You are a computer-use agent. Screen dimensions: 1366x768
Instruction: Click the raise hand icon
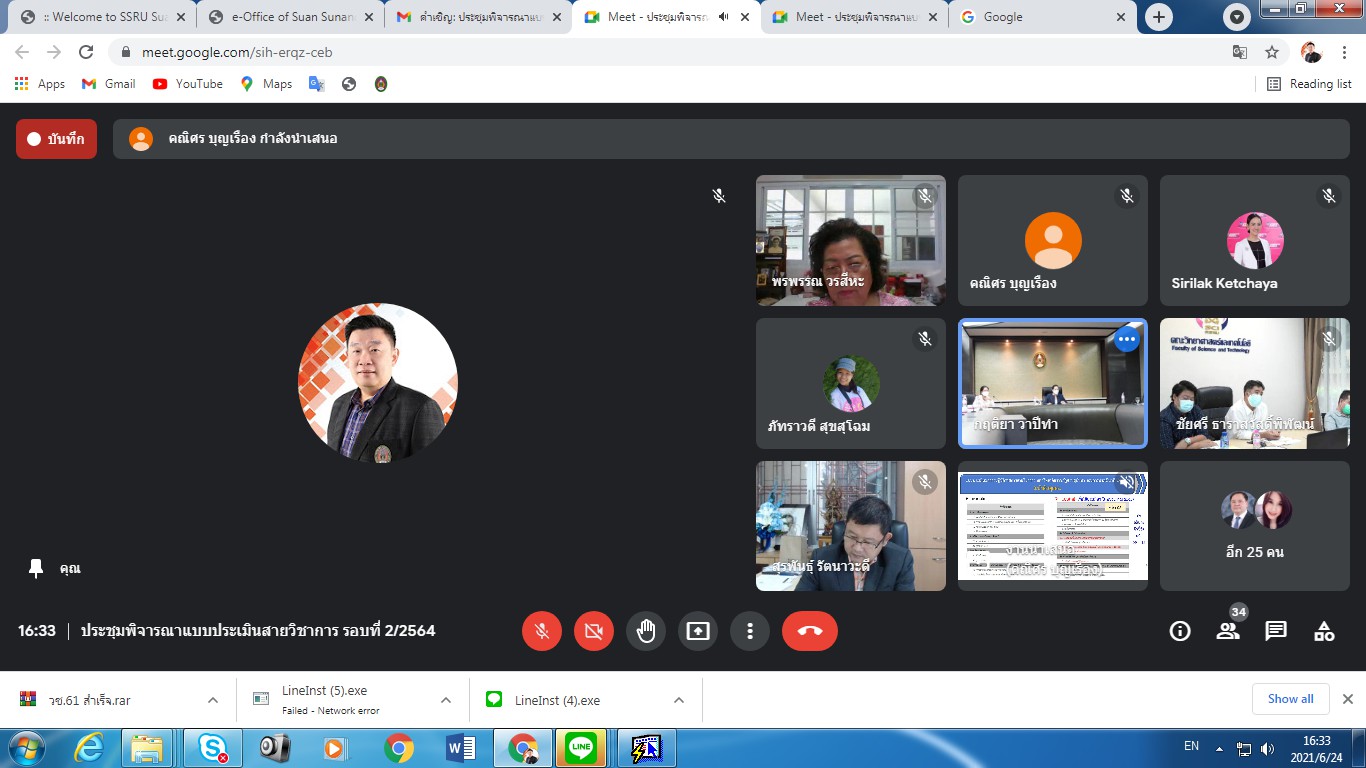(646, 631)
